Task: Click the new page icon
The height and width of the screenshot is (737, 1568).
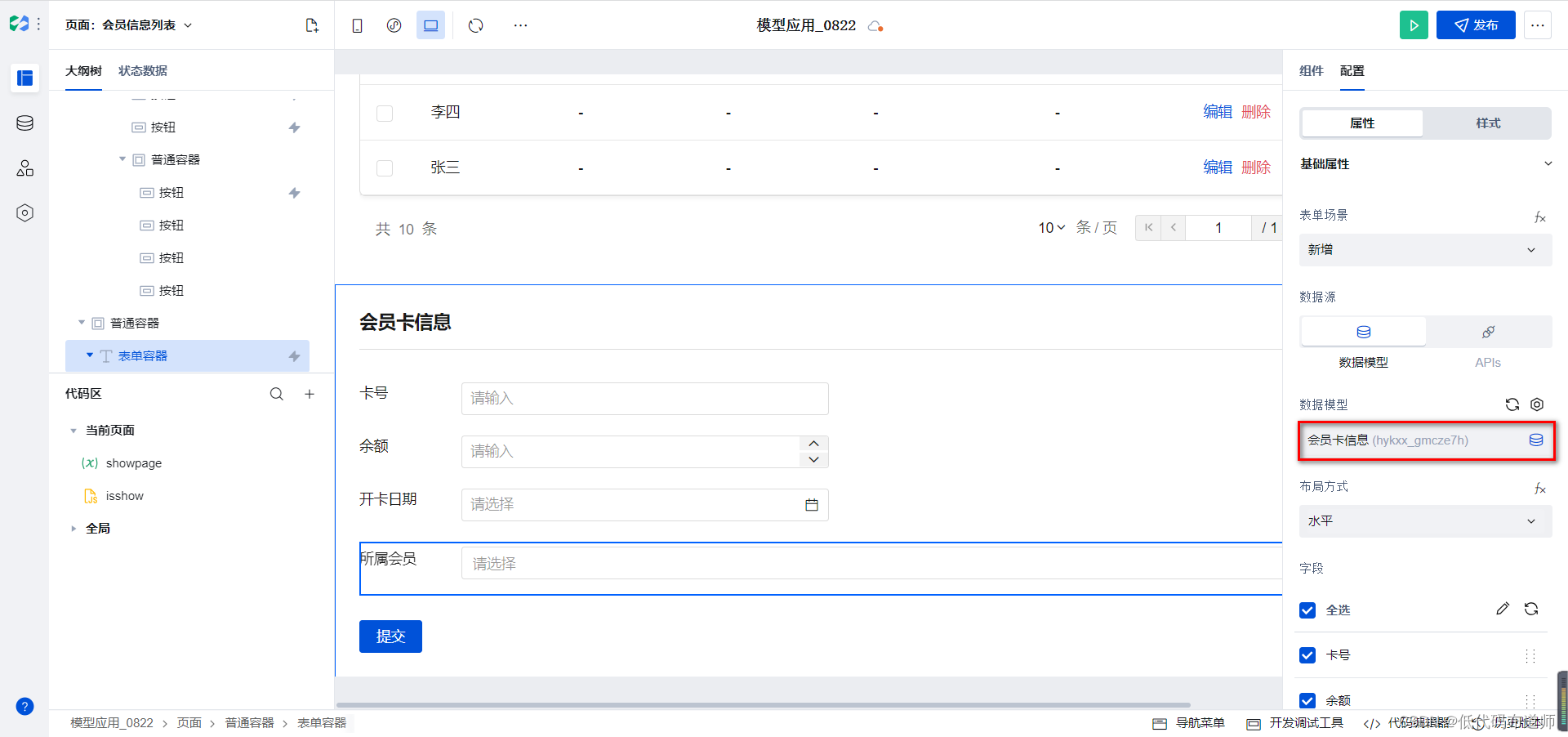Action: pos(312,25)
